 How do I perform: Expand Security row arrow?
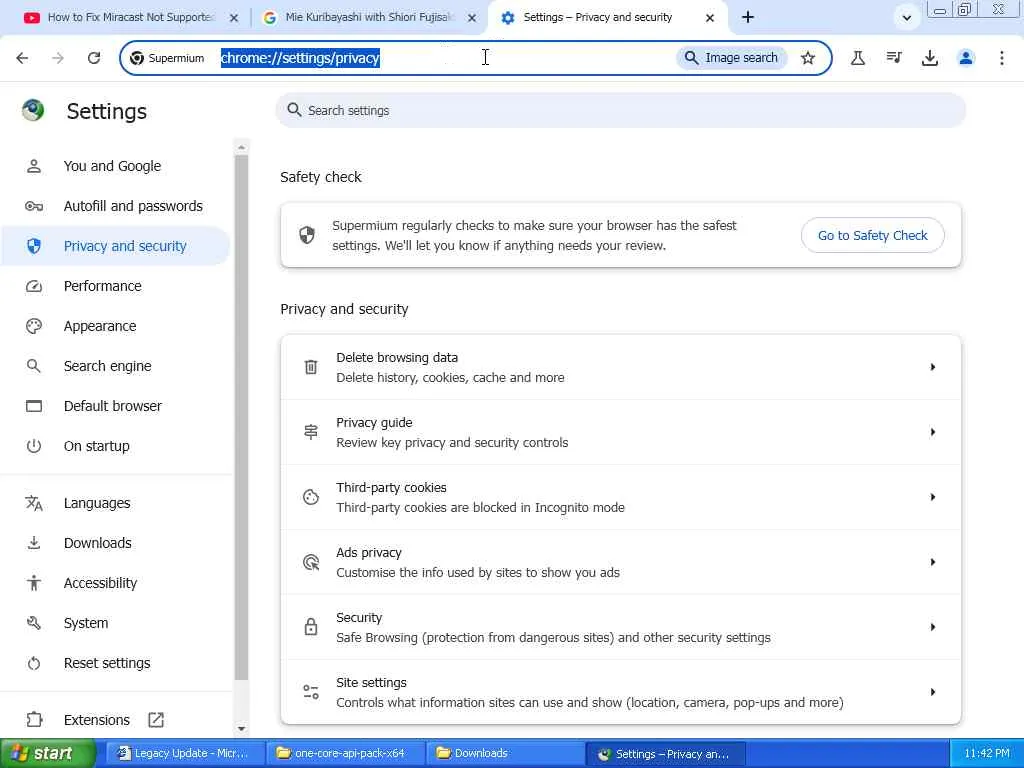(933, 627)
